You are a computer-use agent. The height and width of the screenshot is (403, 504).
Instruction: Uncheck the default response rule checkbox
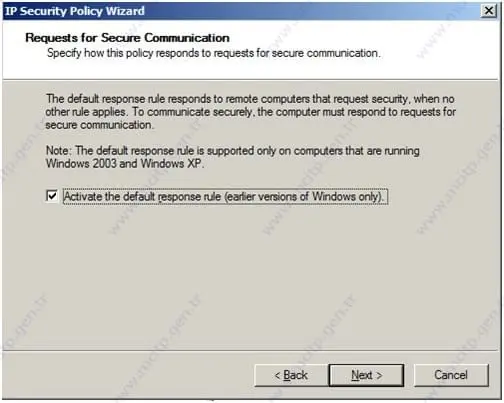[52, 196]
